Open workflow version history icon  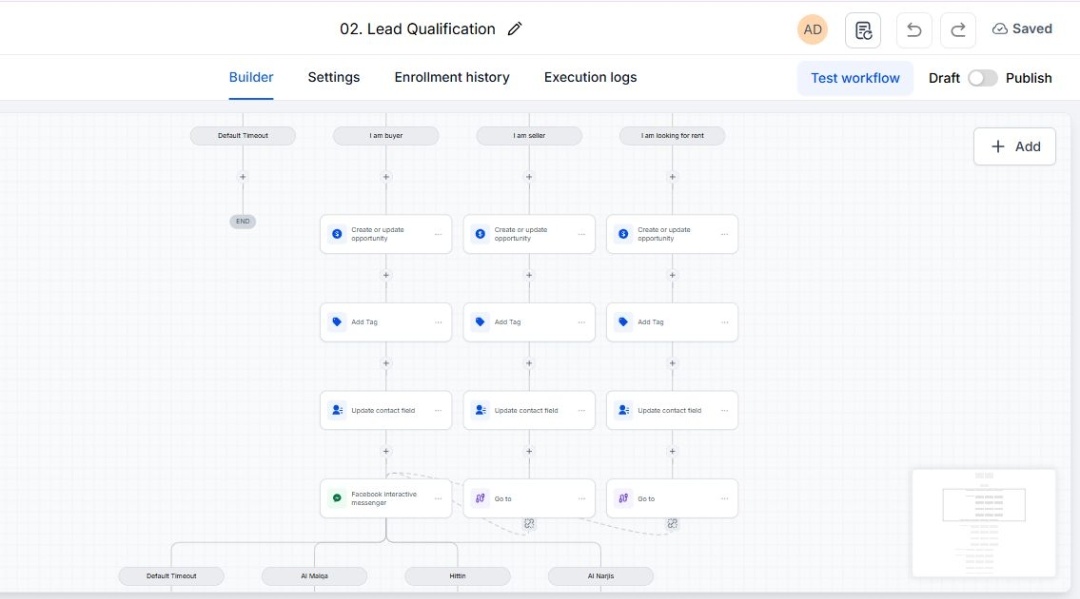pyautogui.click(x=863, y=30)
